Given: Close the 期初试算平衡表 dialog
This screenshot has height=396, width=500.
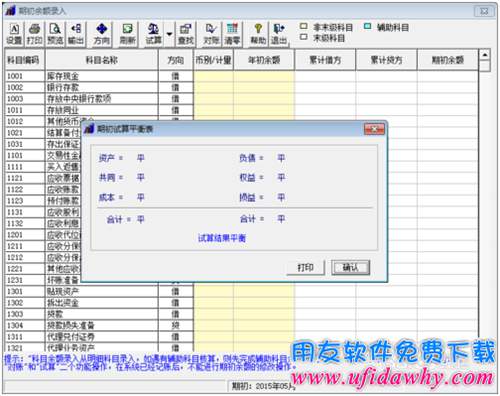Looking at the screenshot, I should coord(374,129).
